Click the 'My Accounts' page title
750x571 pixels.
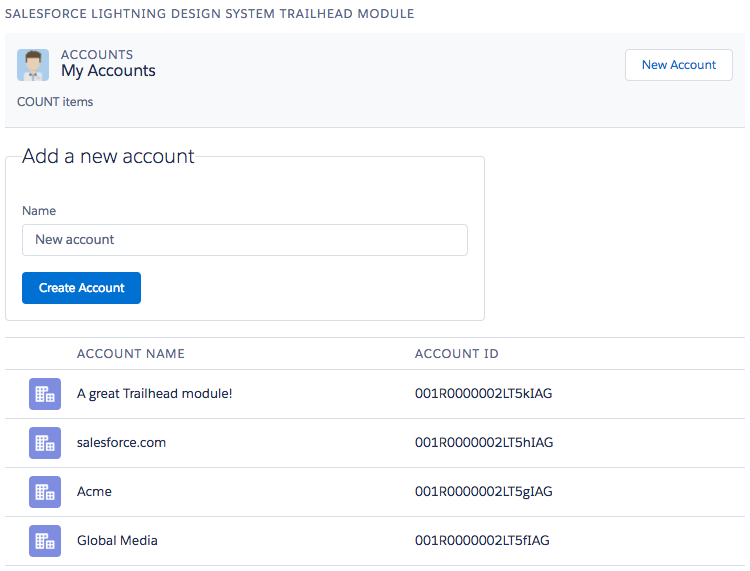(x=108, y=71)
